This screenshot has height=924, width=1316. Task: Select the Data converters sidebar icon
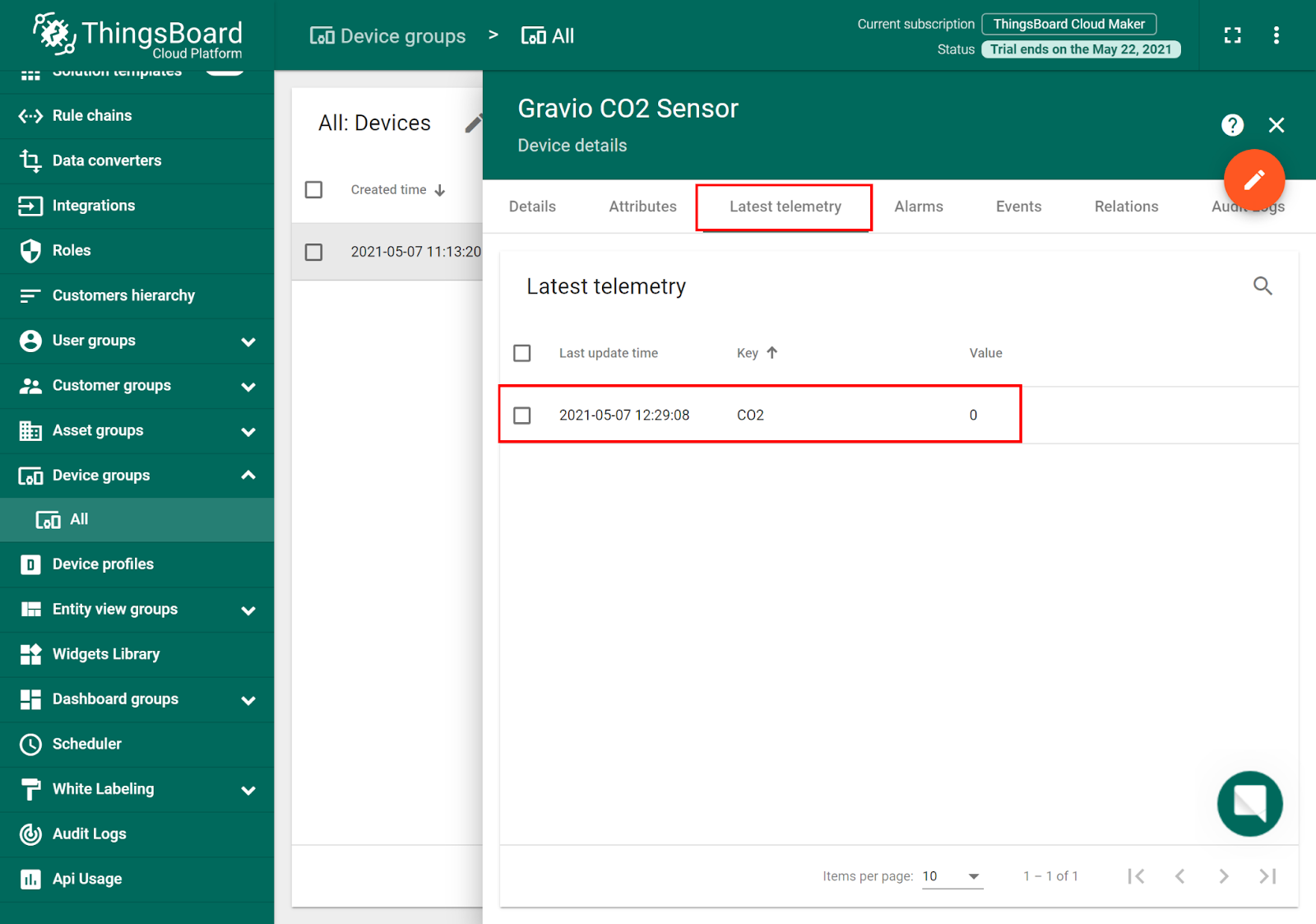tap(30, 160)
